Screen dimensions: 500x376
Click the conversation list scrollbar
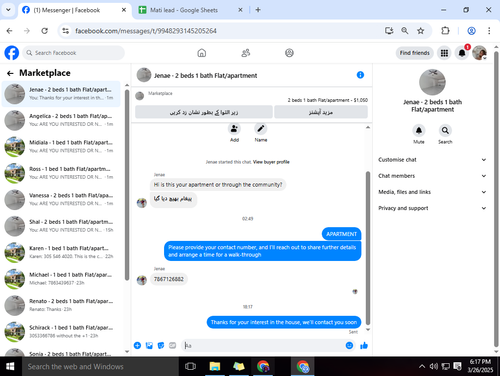pos(127,185)
